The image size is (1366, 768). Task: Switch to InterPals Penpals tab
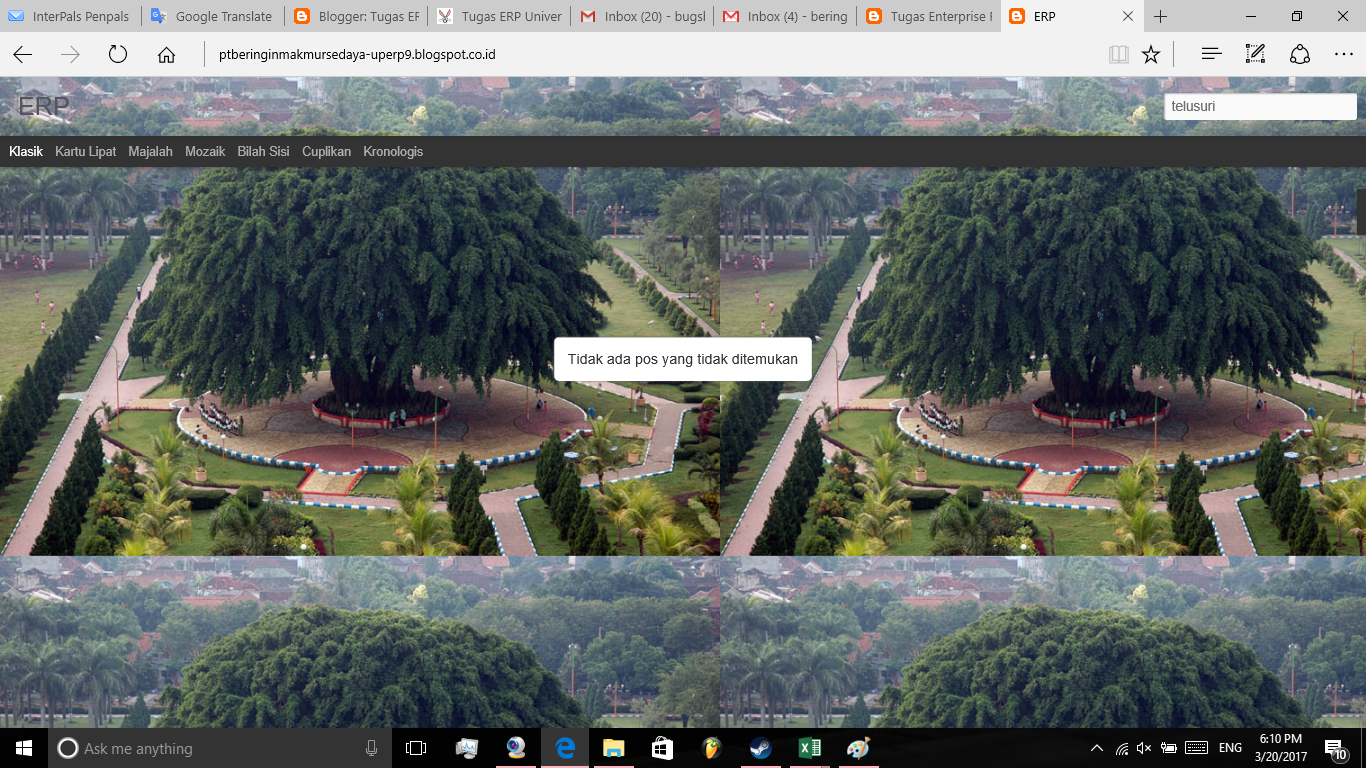pyautogui.click(x=71, y=16)
